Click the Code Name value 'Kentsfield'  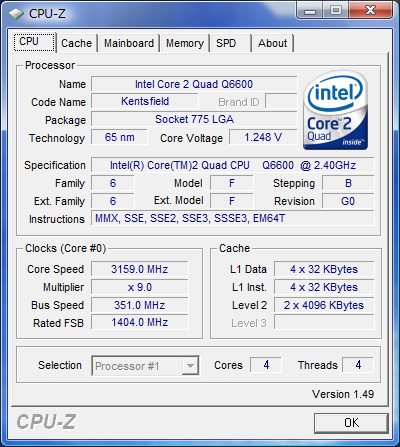pyautogui.click(x=145, y=101)
